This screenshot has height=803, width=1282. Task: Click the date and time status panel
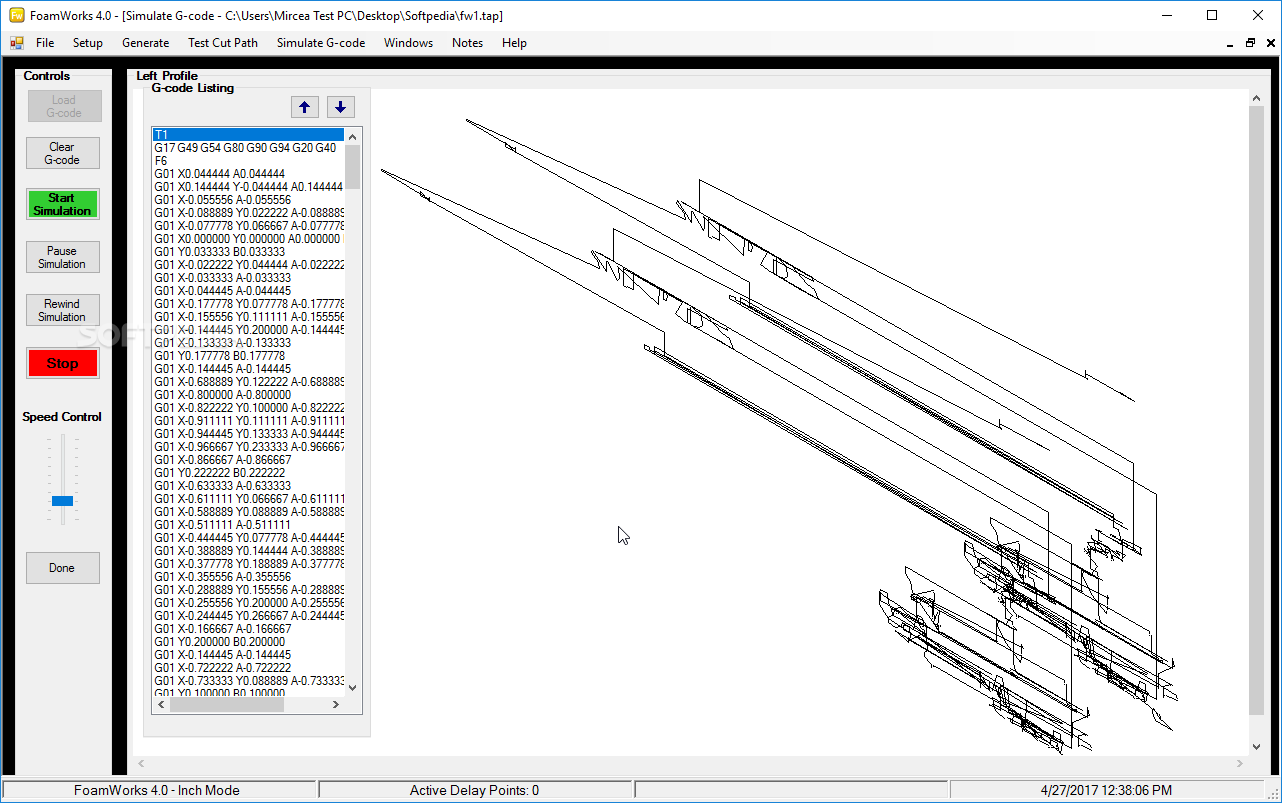point(1106,790)
